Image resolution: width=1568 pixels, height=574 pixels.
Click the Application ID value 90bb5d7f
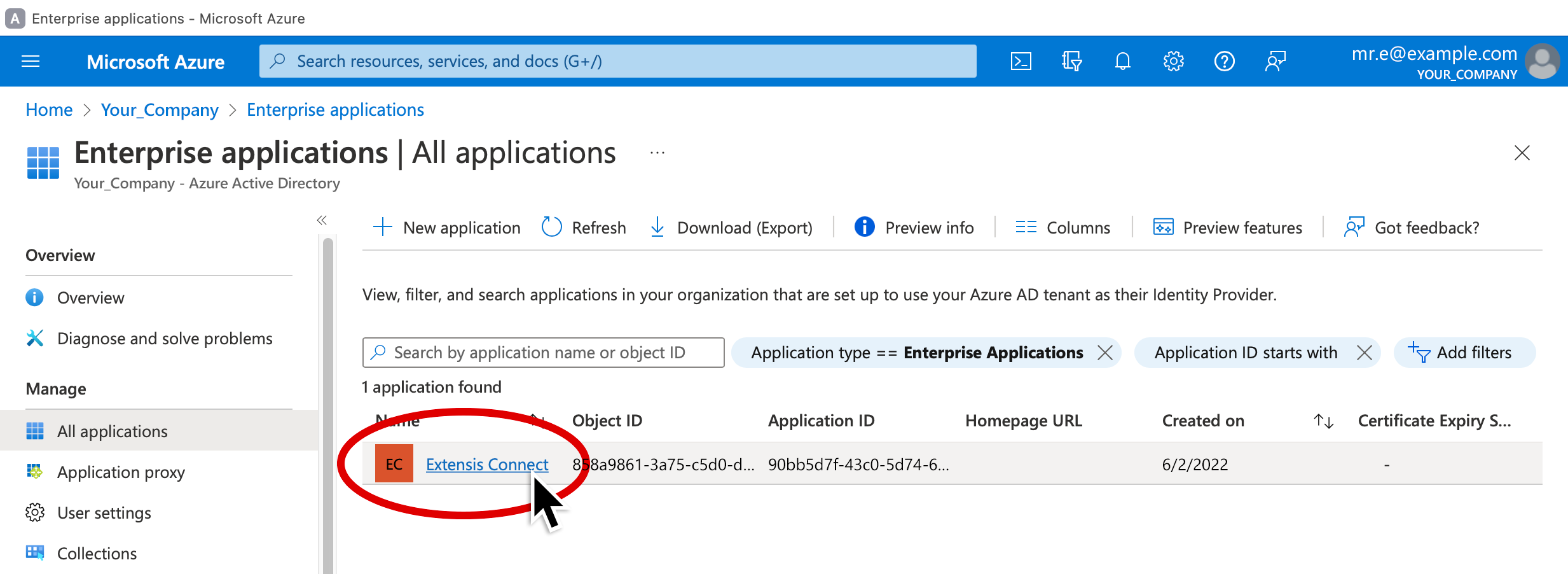858,465
